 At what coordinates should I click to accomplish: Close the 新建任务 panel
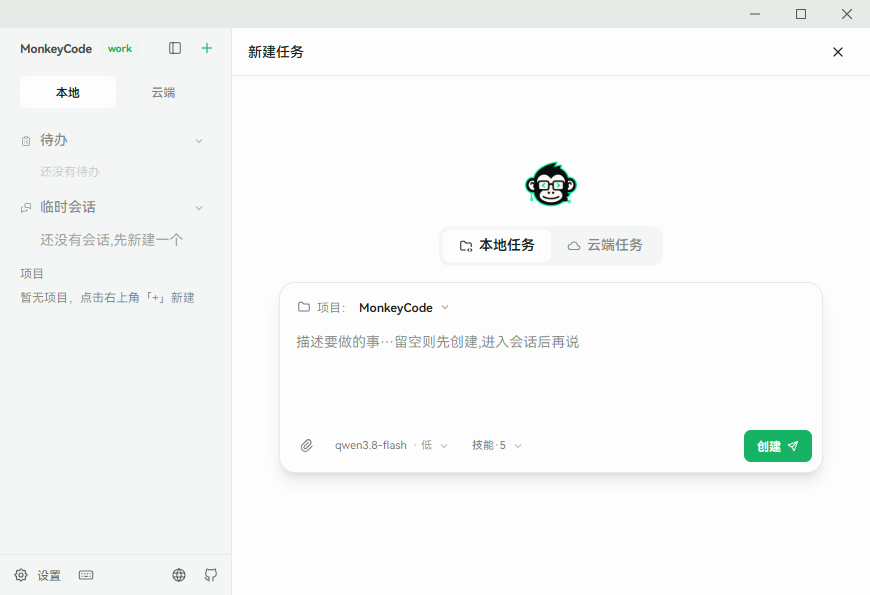coord(838,52)
